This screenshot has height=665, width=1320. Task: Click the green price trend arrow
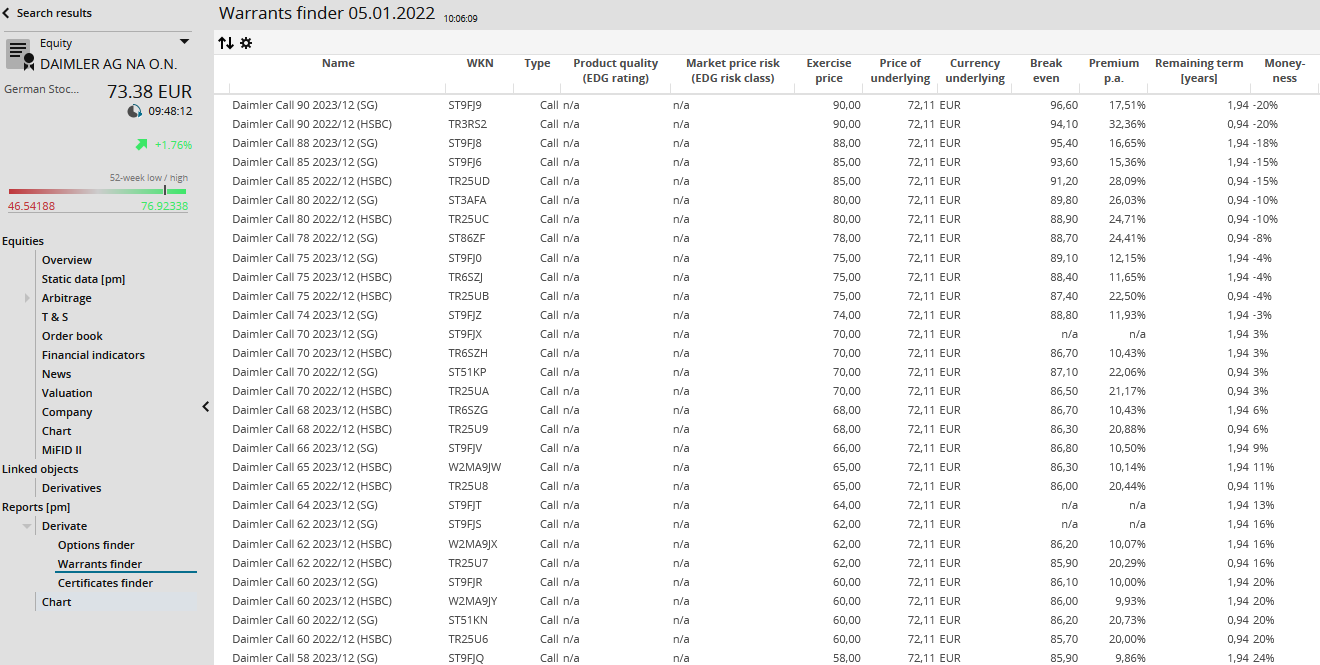pos(142,145)
